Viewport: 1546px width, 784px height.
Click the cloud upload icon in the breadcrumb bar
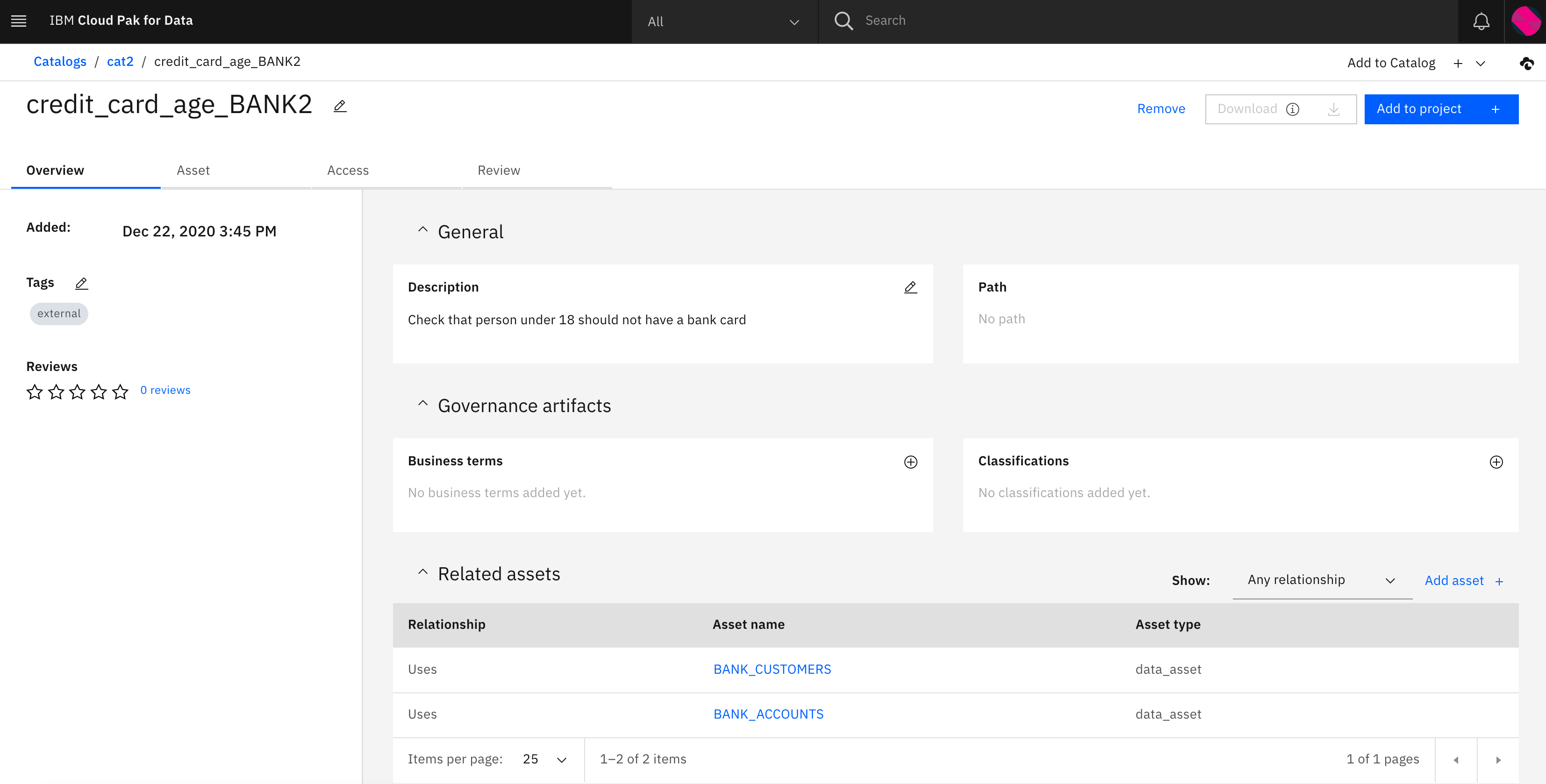[1526, 63]
